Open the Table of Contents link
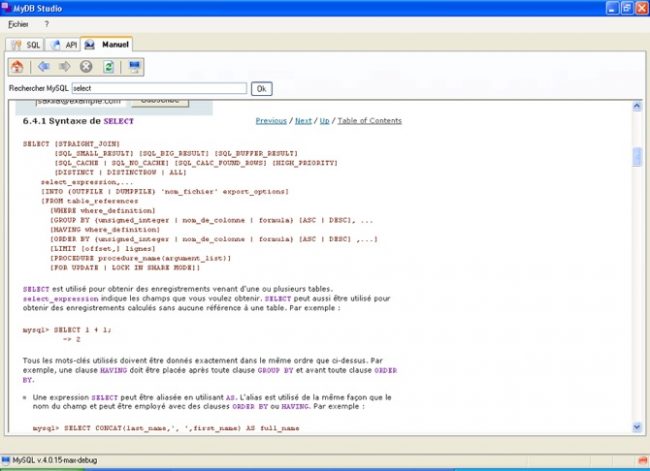The width and height of the screenshot is (650, 471). coord(369,121)
